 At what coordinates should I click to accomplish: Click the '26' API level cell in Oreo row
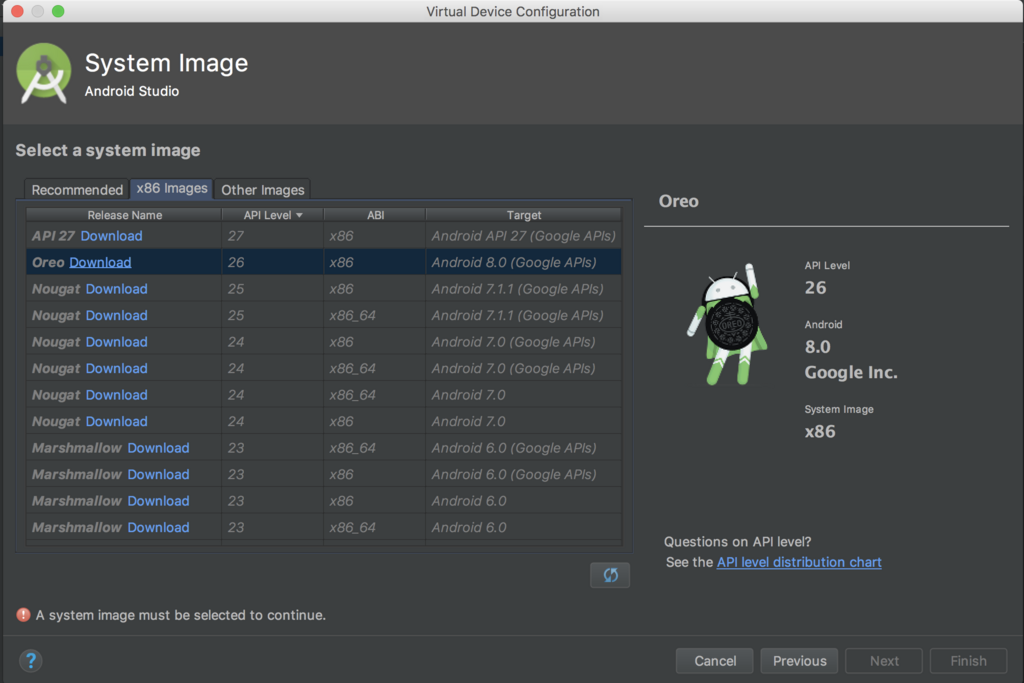tap(272, 262)
